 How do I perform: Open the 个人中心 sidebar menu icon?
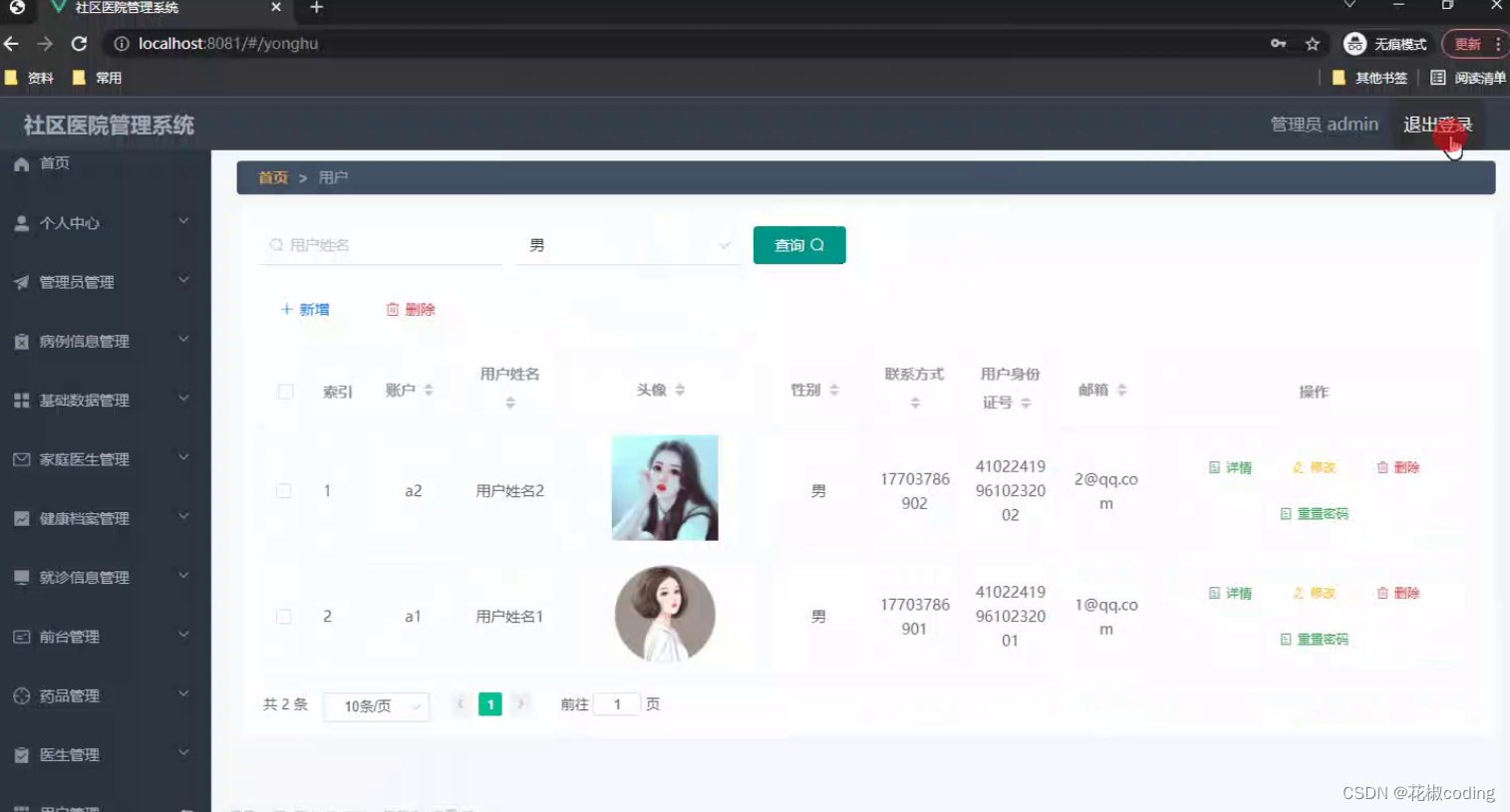coord(21,222)
